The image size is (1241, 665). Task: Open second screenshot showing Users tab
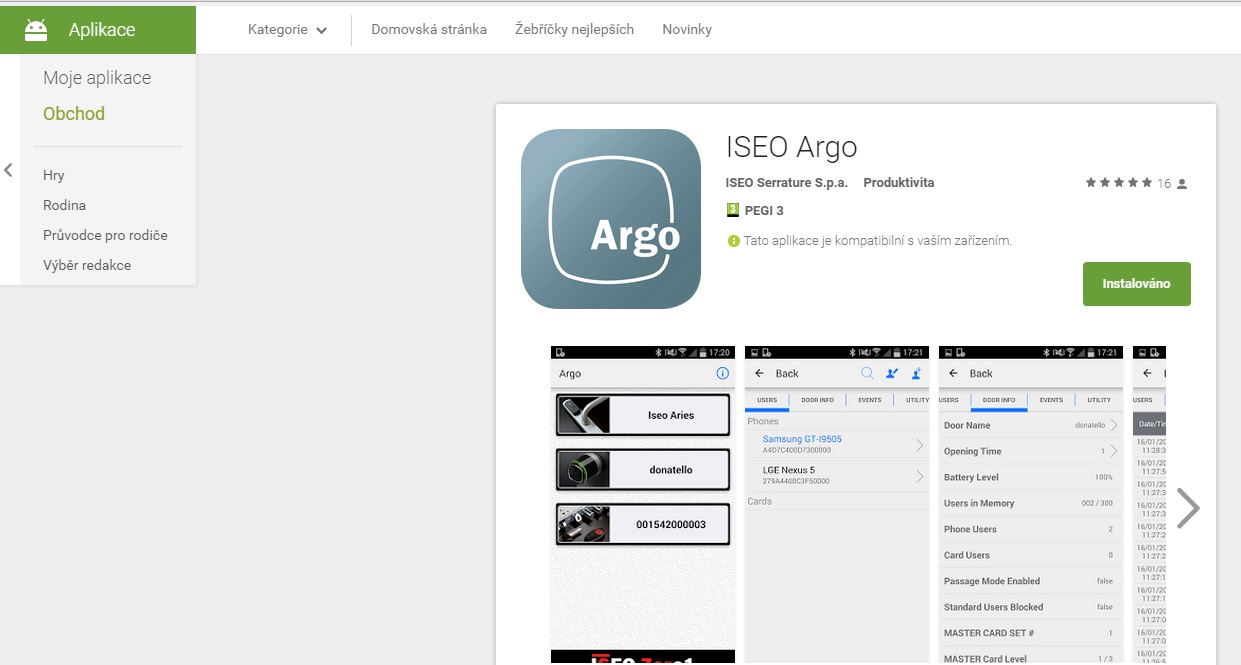tap(837, 505)
